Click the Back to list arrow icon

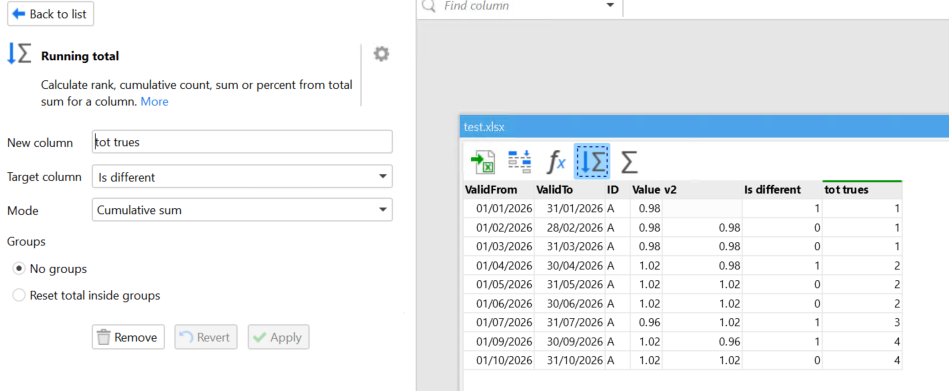tap(19, 14)
